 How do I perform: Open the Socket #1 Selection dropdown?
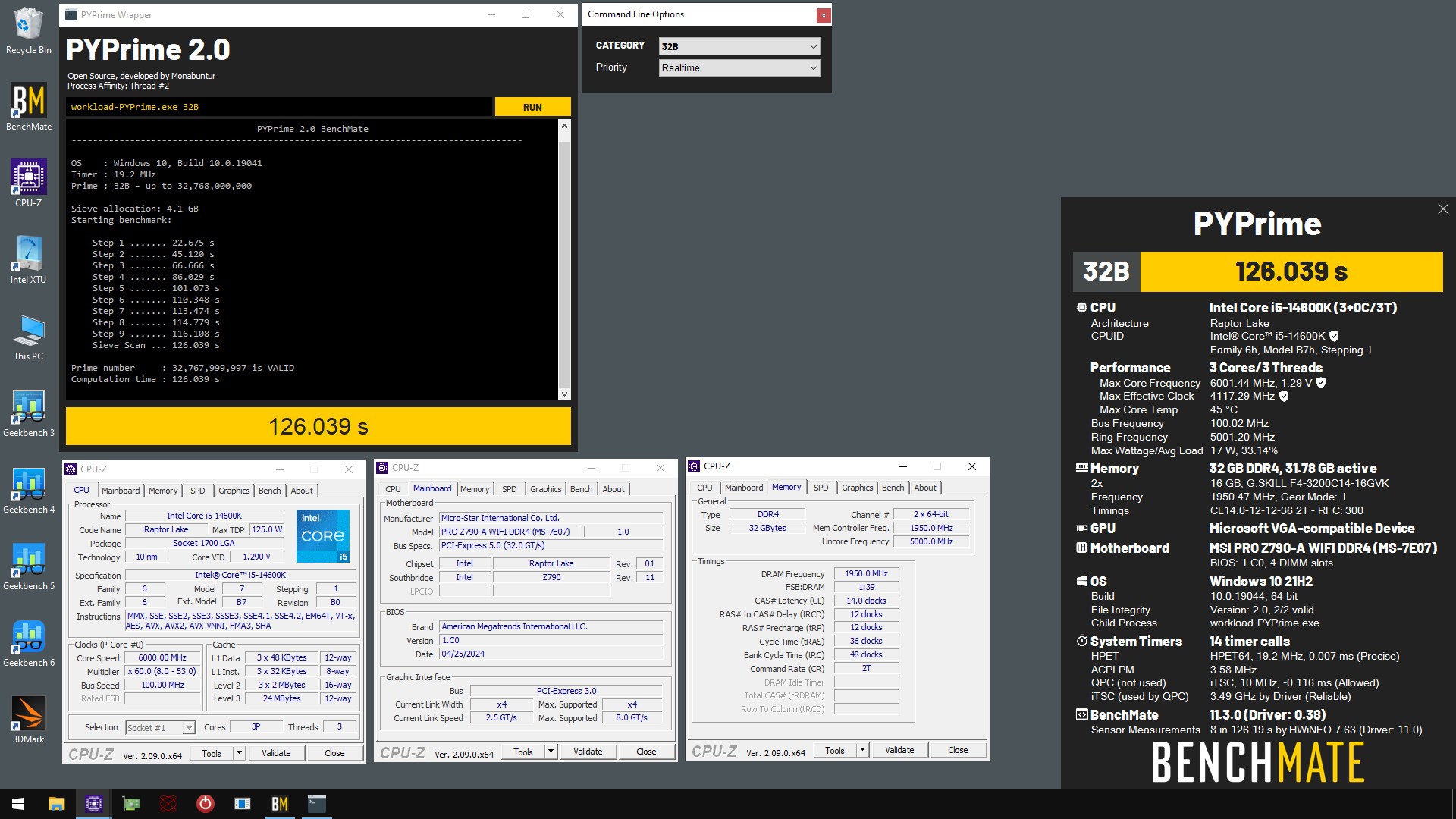(x=160, y=727)
